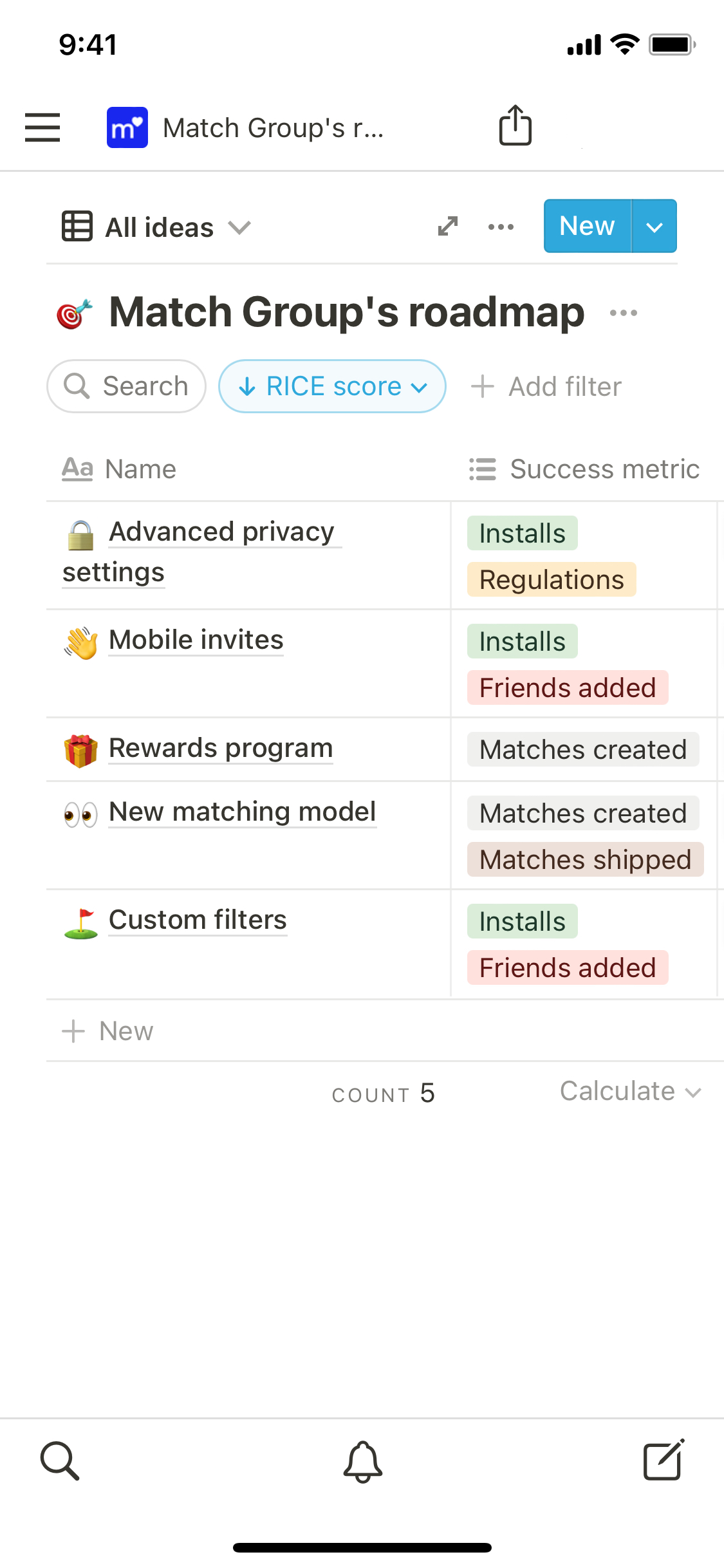
Task: Open view options three-dot menu
Action: click(x=501, y=227)
